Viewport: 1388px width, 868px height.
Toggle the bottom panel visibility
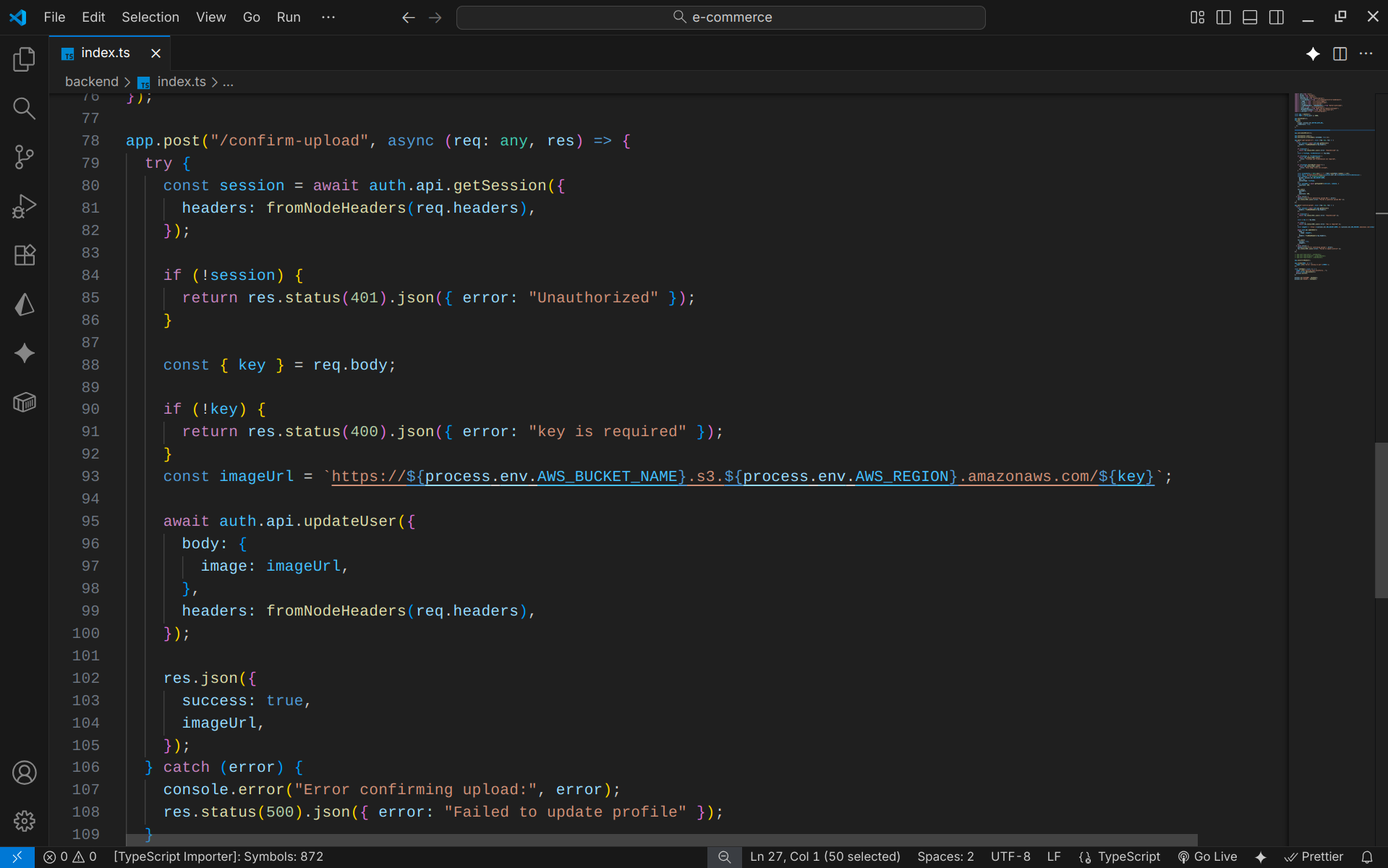coord(1250,17)
